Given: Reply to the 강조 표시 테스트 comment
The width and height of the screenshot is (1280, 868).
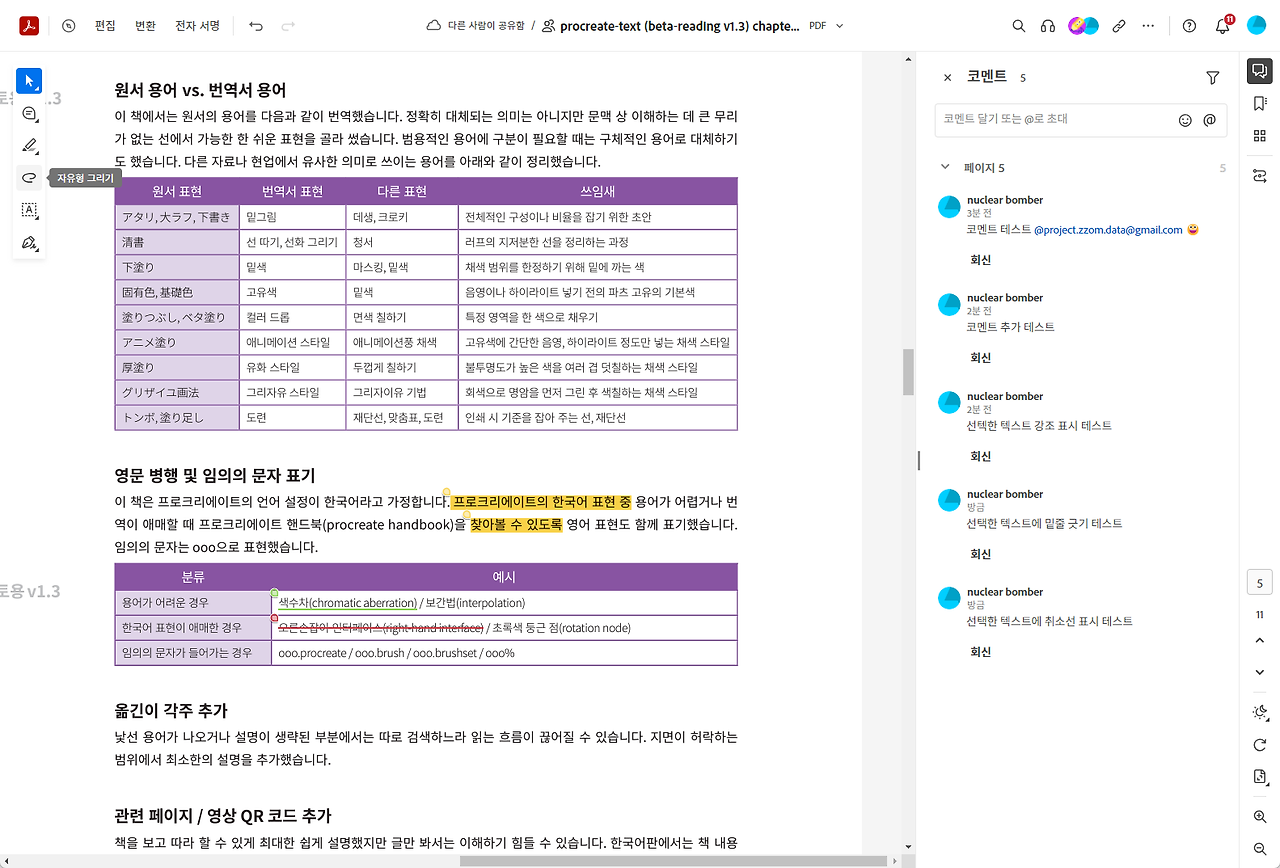Looking at the screenshot, I should pyautogui.click(x=980, y=456).
